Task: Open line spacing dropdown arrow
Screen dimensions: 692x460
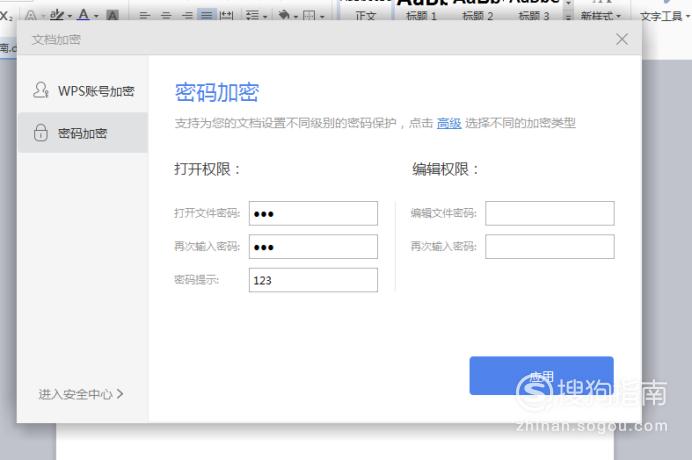Action: click(265, 17)
